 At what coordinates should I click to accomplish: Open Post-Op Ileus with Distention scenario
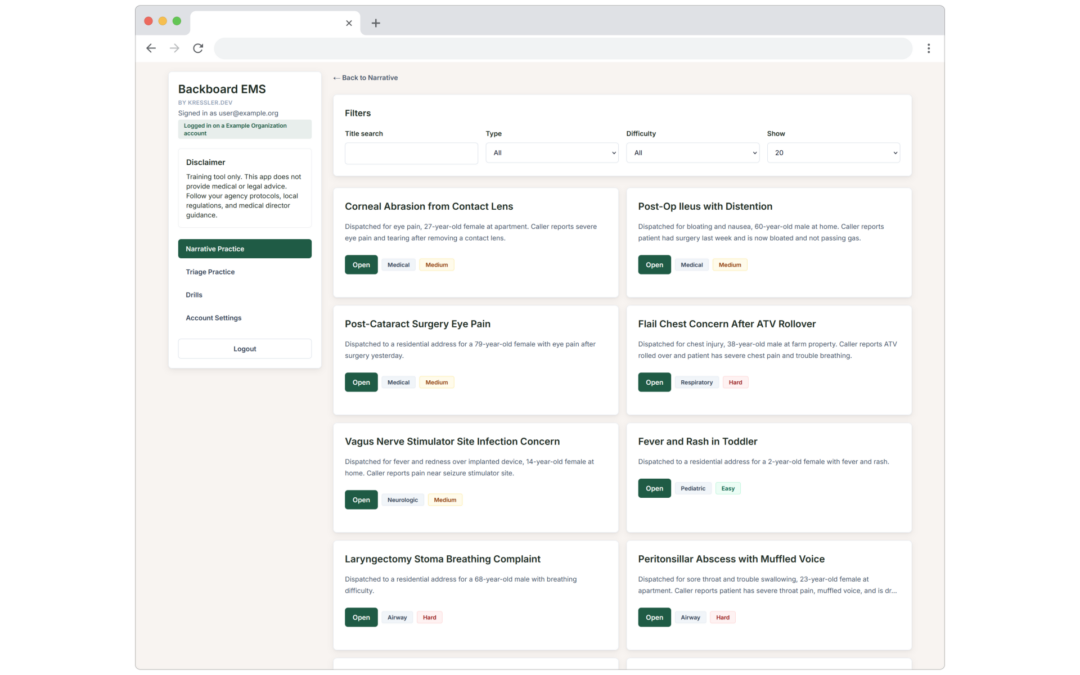click(x=654, y=264)
